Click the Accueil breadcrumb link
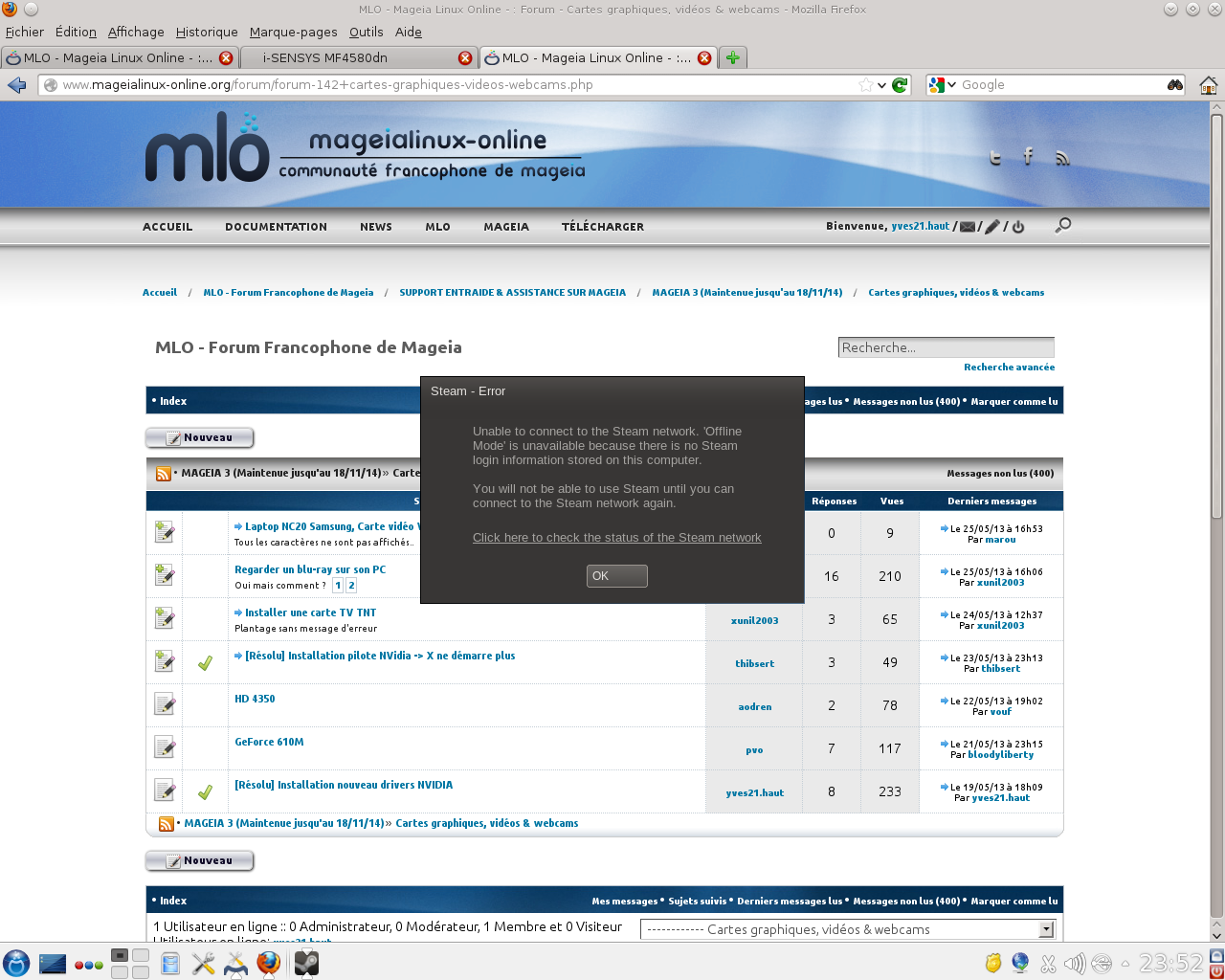 [x=160, y=293]
